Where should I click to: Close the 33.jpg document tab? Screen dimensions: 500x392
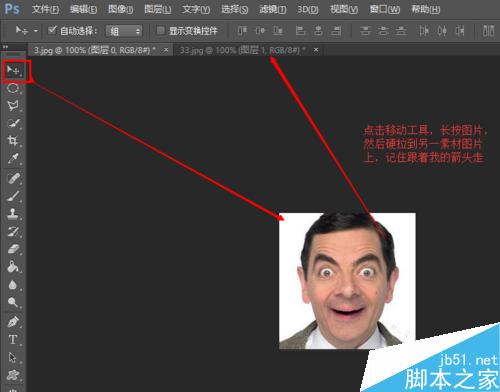point(316,50)
